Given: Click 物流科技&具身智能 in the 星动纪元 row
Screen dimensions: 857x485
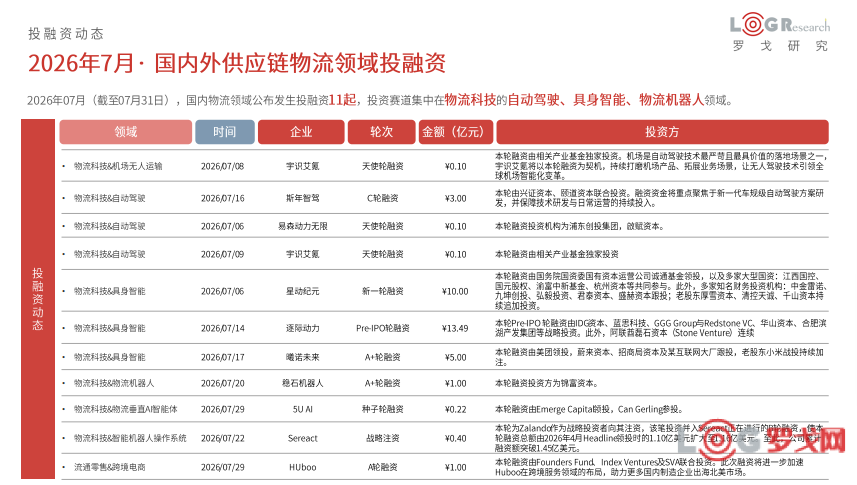Looking at the screenshot, I should [110, 291].
